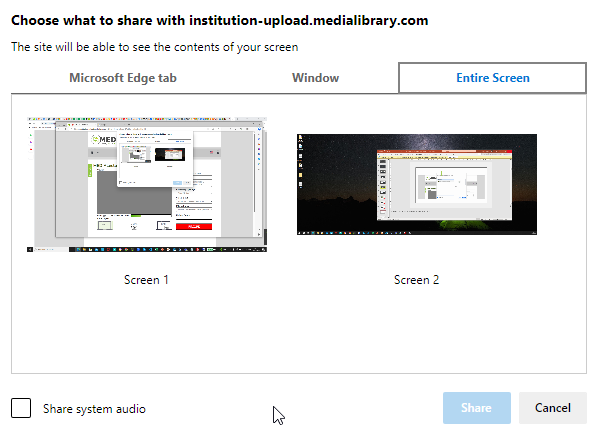Image resolution: width=598 pixels, height=438 pixels.
Task: Switch to the Microsoft Edge tab option
Action: [x=123, y=78]
